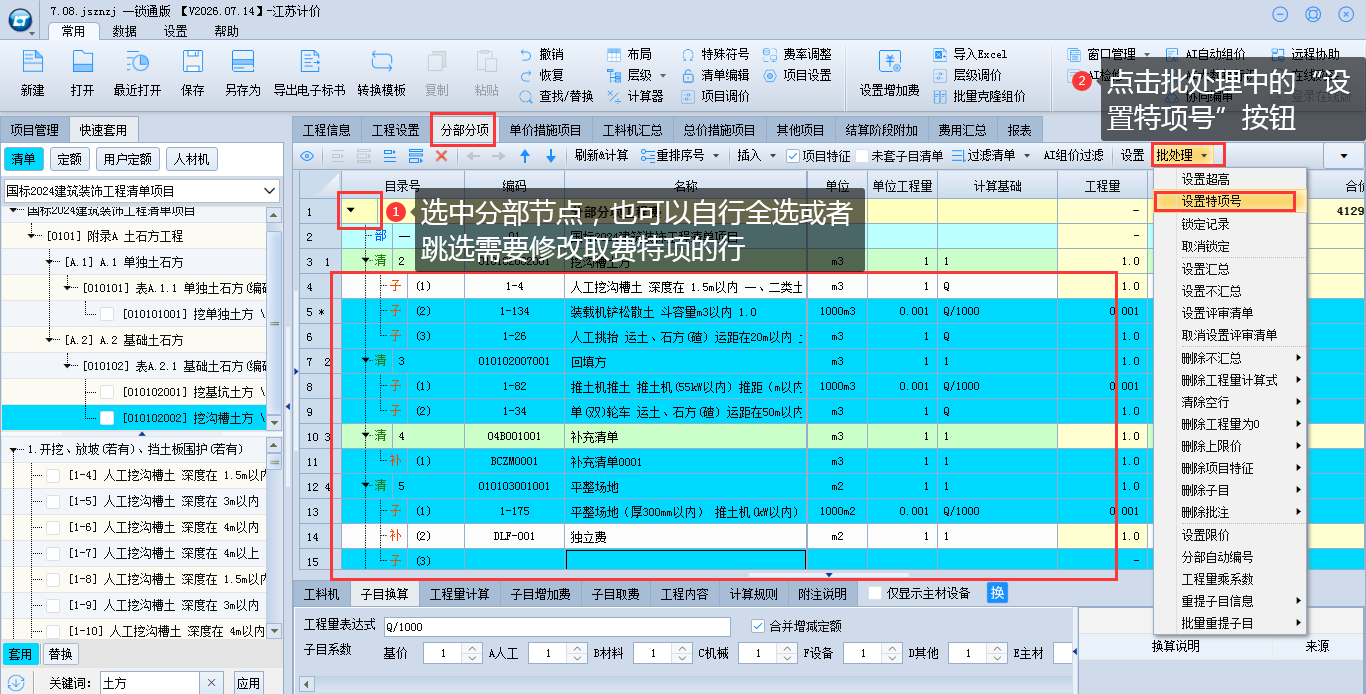Expand the 删除不汇总 submenu
Screen dimensions: 1366x694
coord(1229,358)
